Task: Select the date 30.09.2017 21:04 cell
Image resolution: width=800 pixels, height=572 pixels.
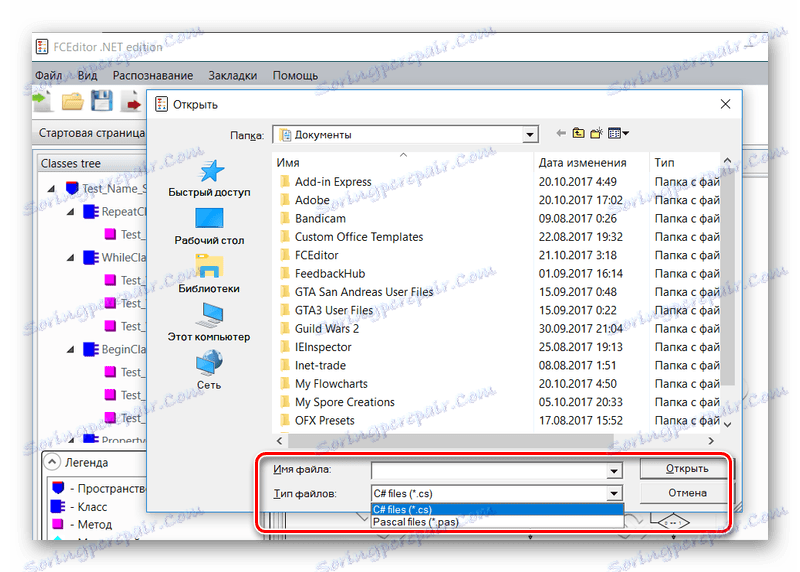Action: (581, 329)
